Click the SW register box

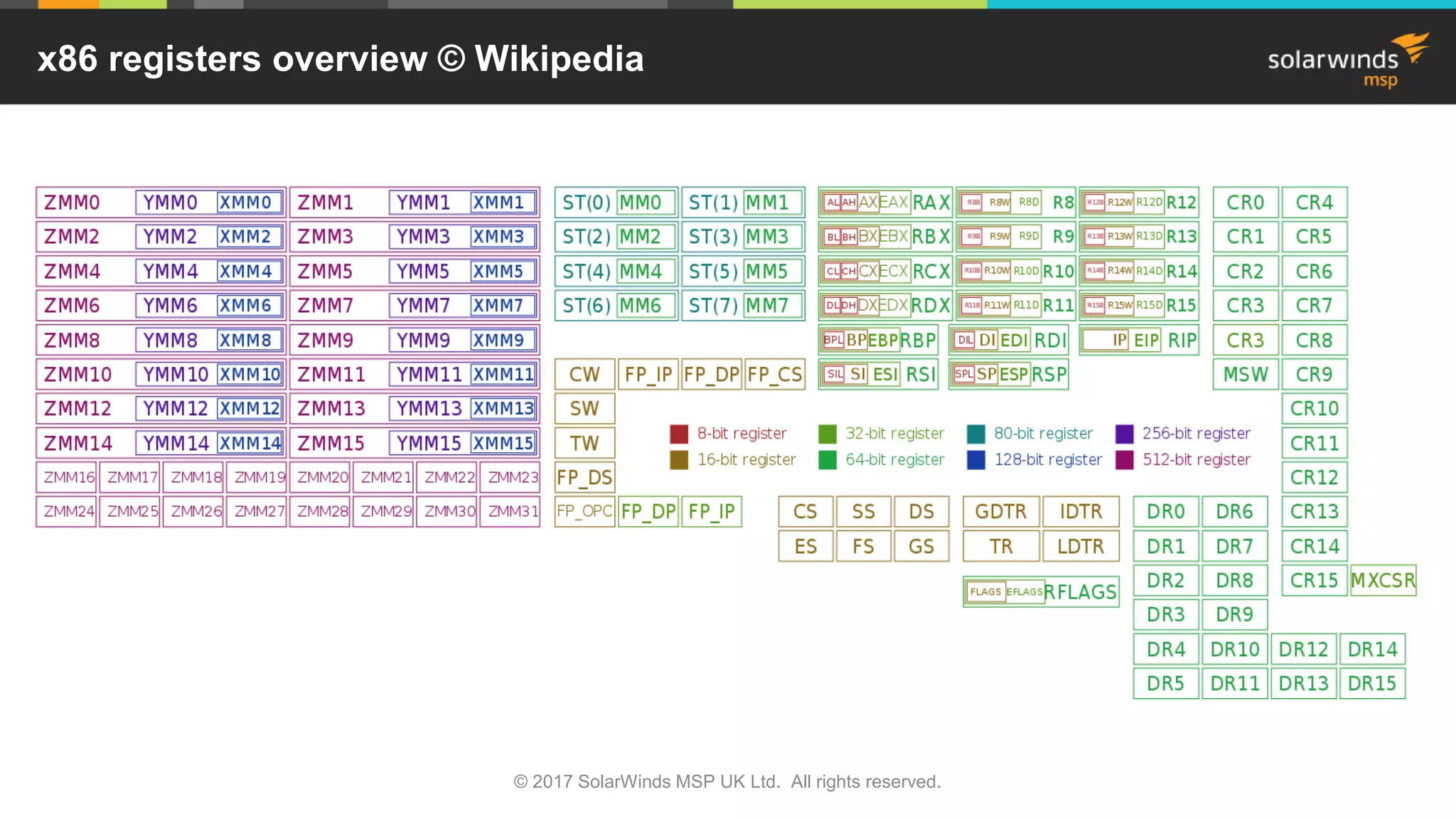pos(584,409)
